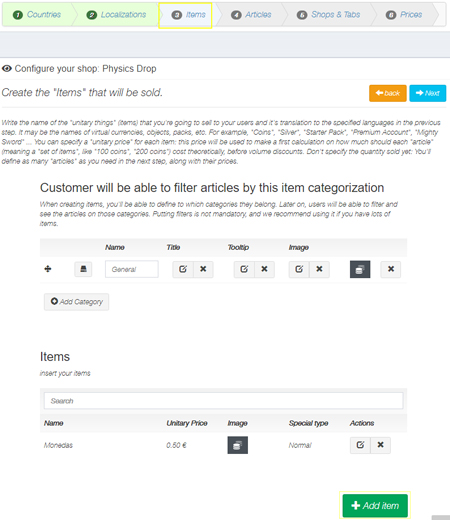Screen dimensions: 450x520
Task: Click the orange back button
Action: (x=388, y=93)
